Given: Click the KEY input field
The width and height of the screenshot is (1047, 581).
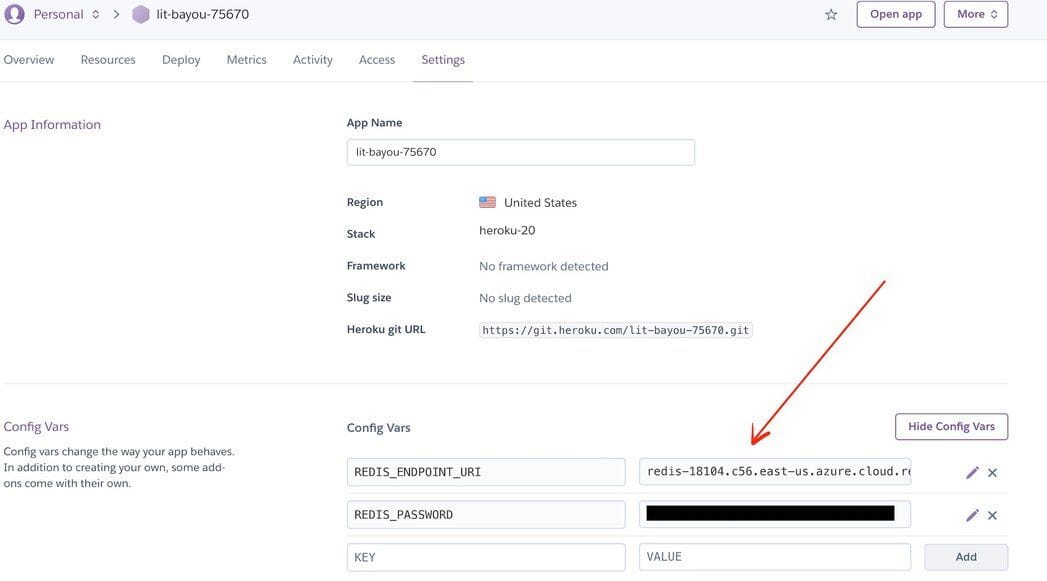Looking at the screenshot, I should click(486, 556).
